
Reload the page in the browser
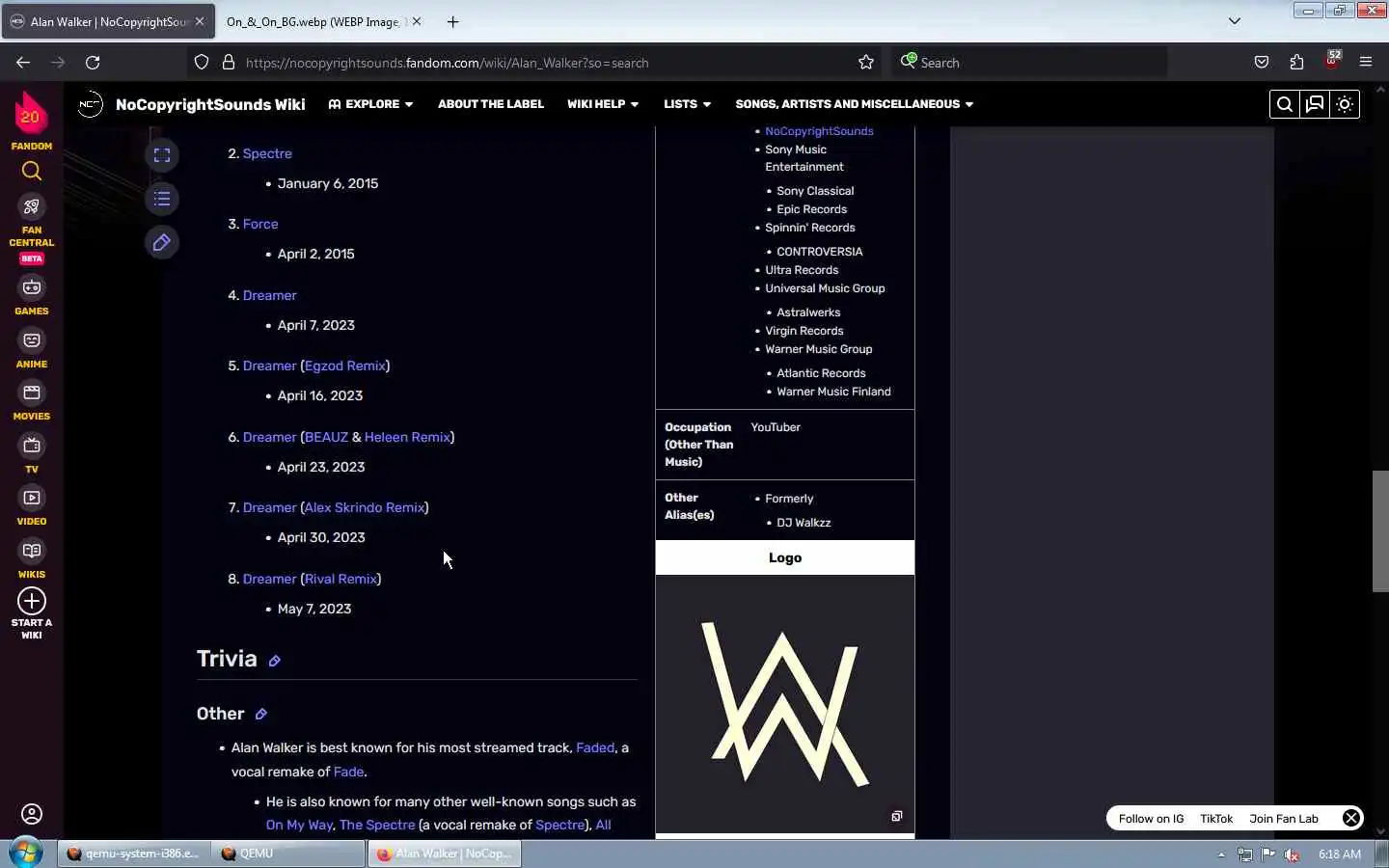click(93, 63)
